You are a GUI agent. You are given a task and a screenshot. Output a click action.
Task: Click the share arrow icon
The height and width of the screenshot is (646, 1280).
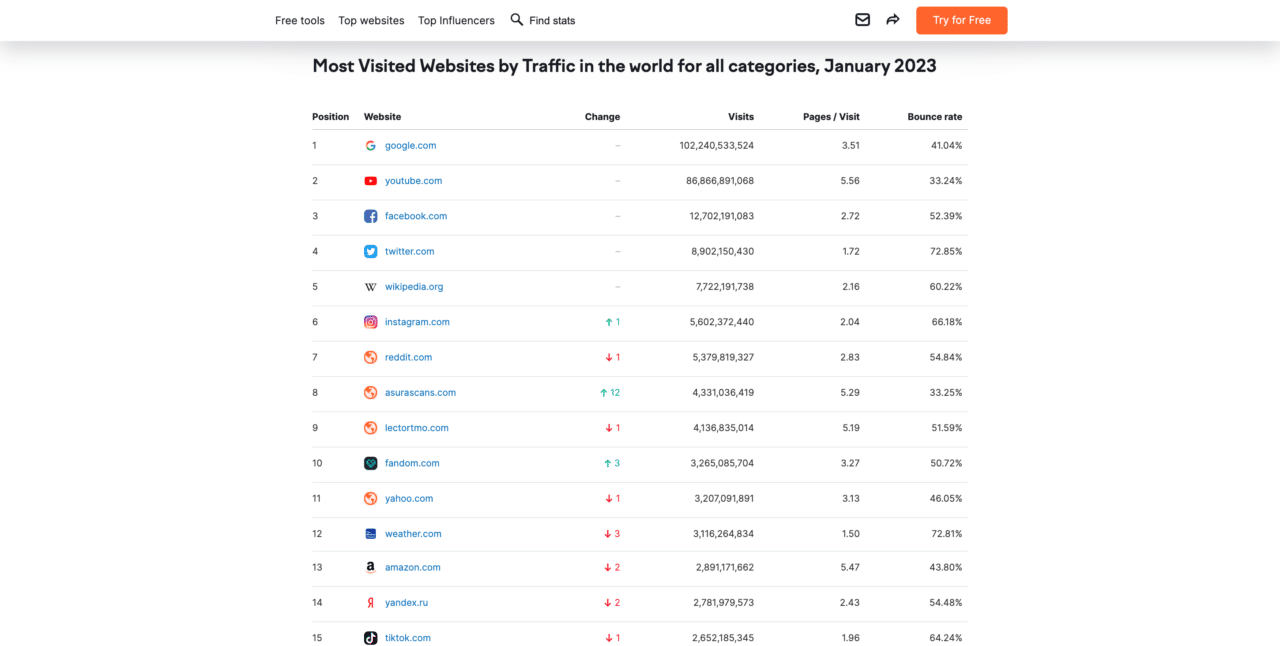(892, 20)
